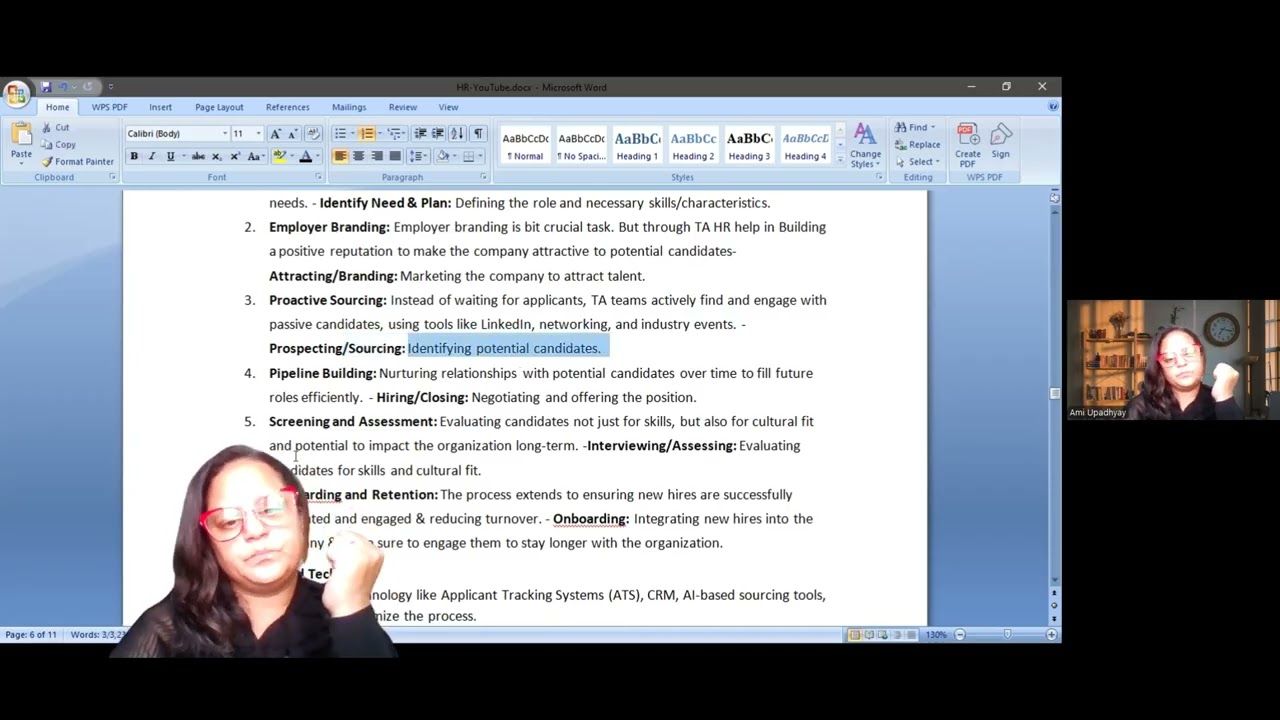Go to the Review tab
This screenshot has width=1280, height=720.
click(403, 107)
